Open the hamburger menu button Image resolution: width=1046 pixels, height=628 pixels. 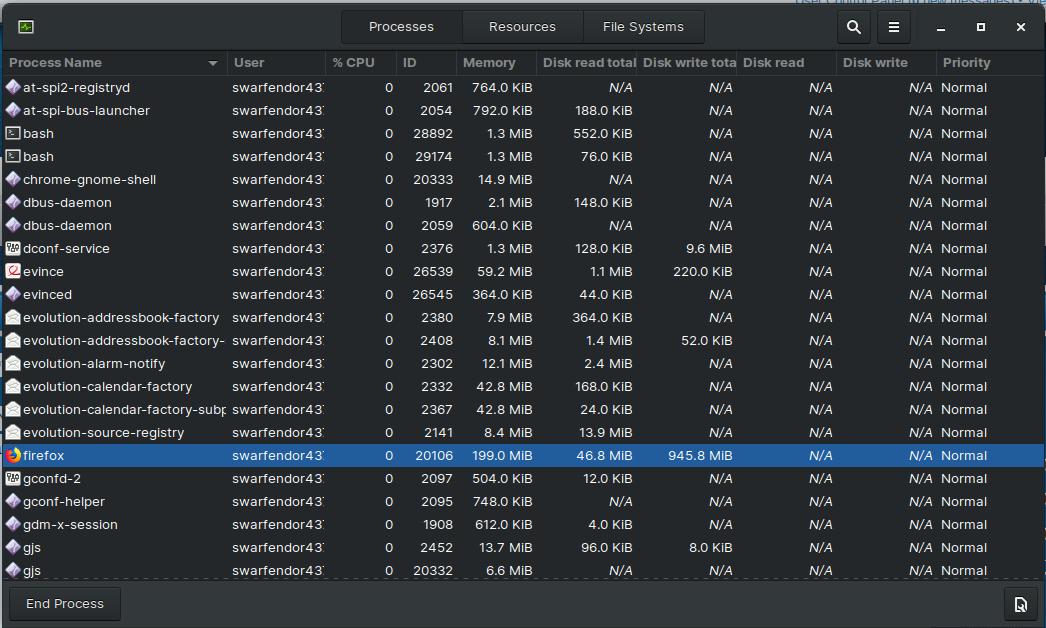tap(894, 28)
